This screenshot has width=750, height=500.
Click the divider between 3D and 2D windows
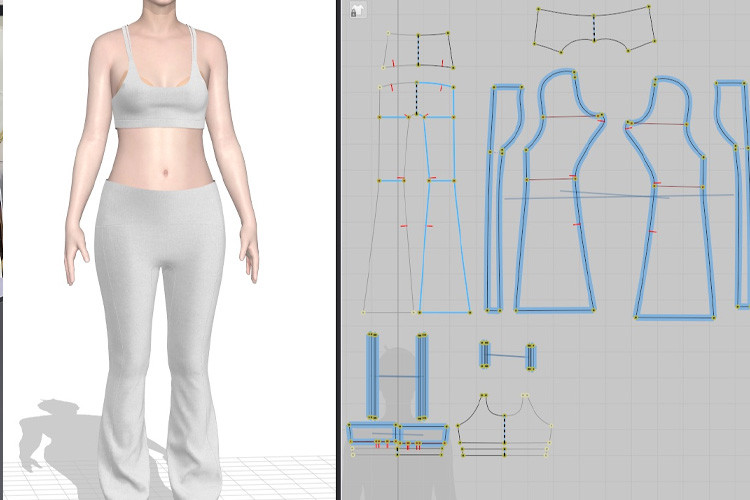[338, 250]
